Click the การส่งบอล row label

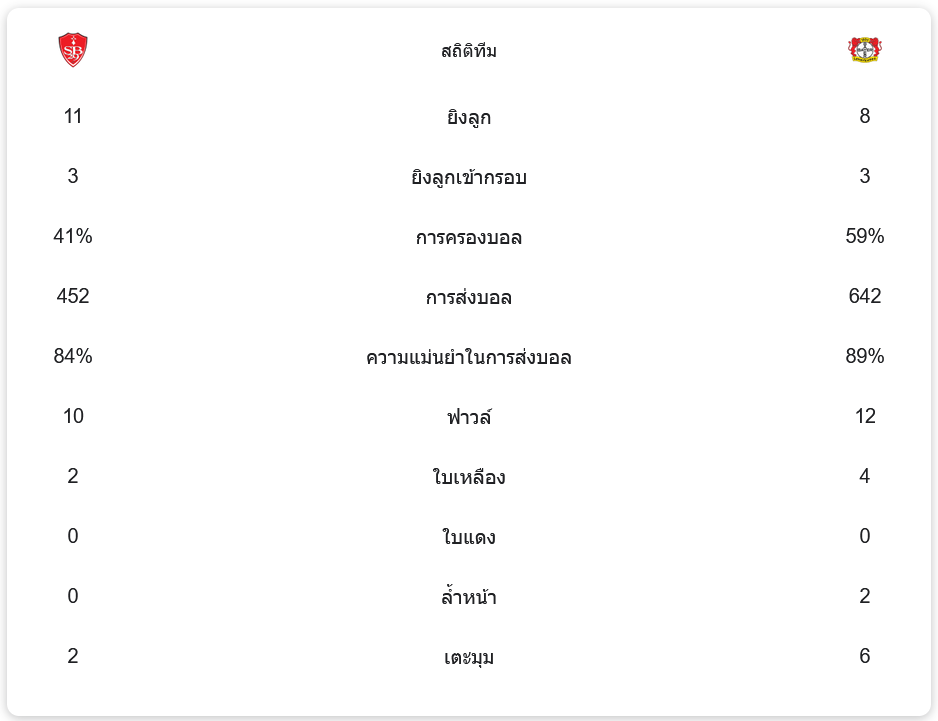point(468,297)
